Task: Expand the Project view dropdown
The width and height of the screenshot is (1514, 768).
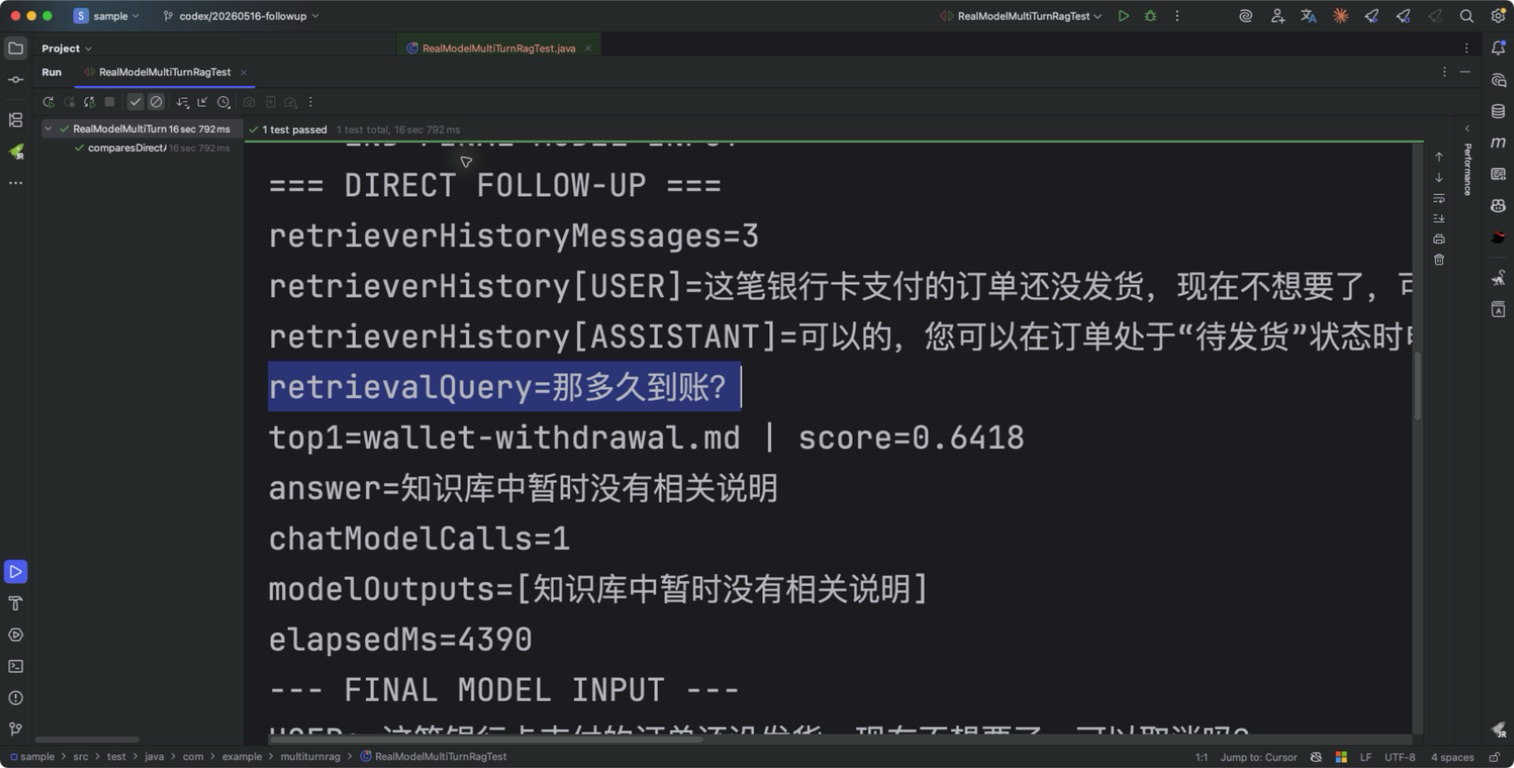Action: click(66, 48)
